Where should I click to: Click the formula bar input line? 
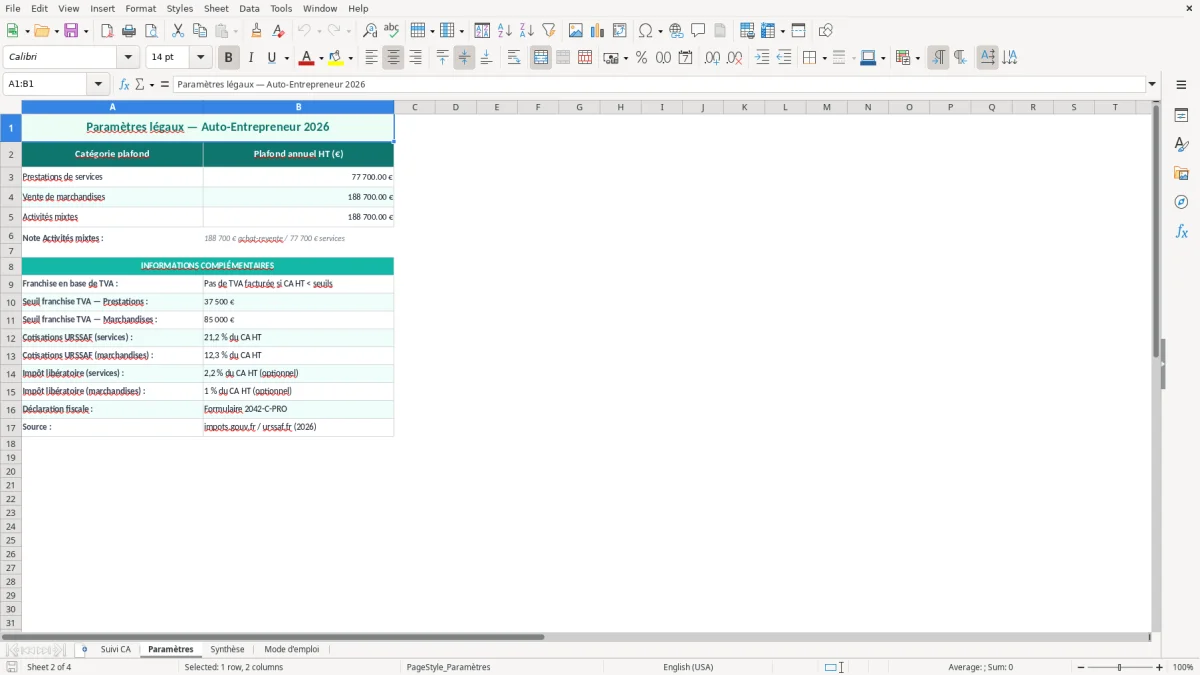tap(658, 84)
